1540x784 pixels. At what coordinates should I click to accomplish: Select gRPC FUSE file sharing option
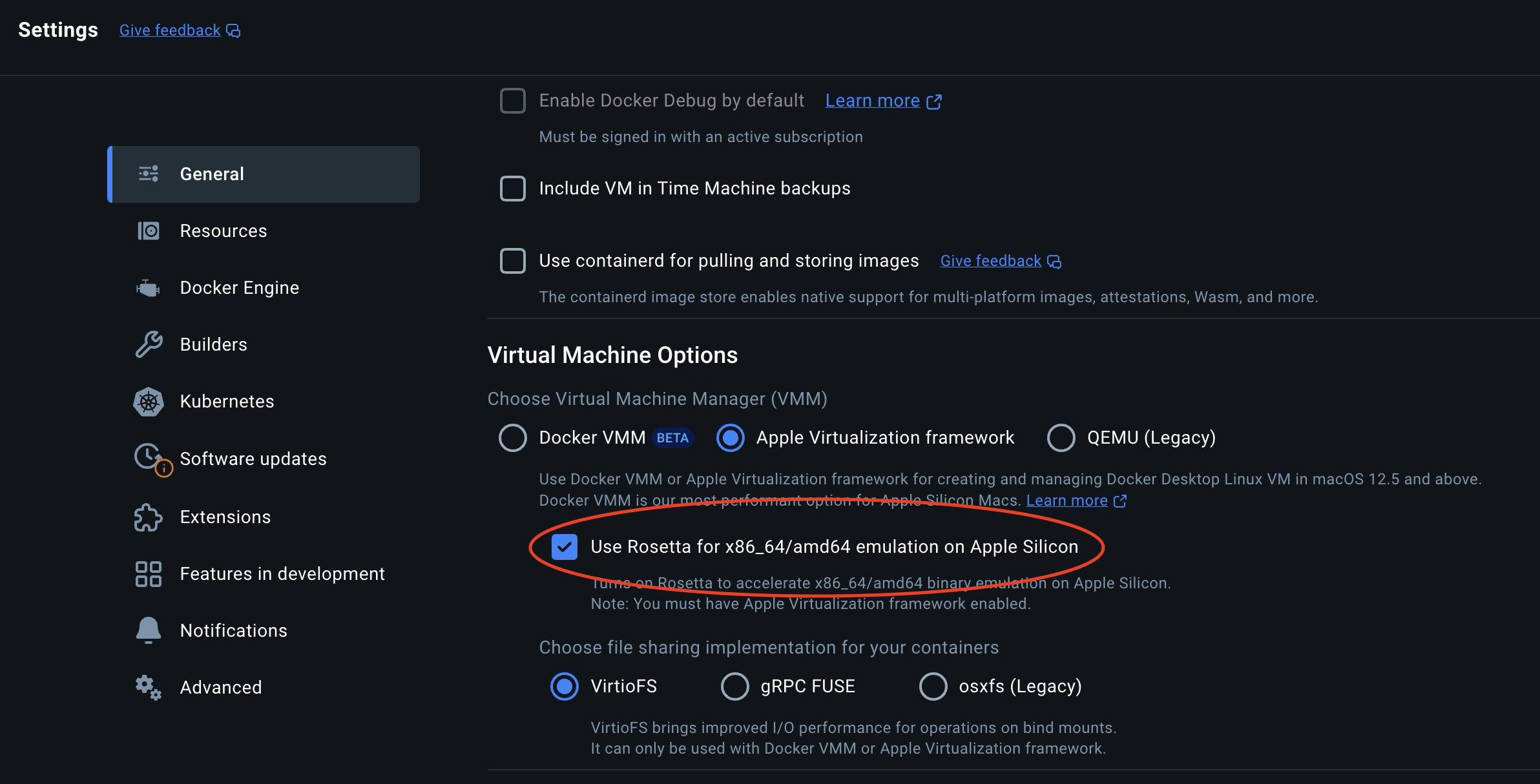pyautogui.click(x=735, y=686)
